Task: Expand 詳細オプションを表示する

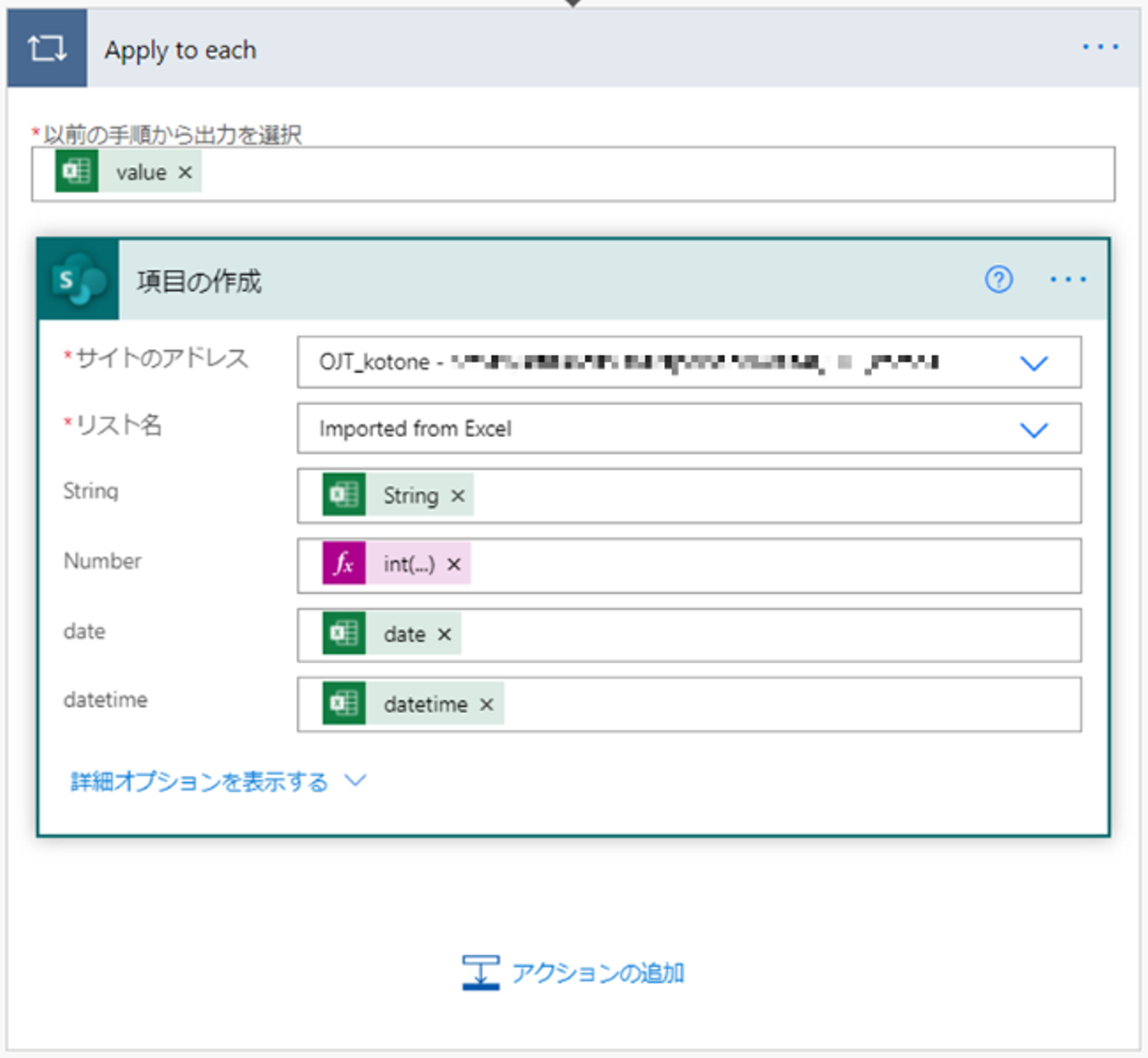Action: point(217,781)
